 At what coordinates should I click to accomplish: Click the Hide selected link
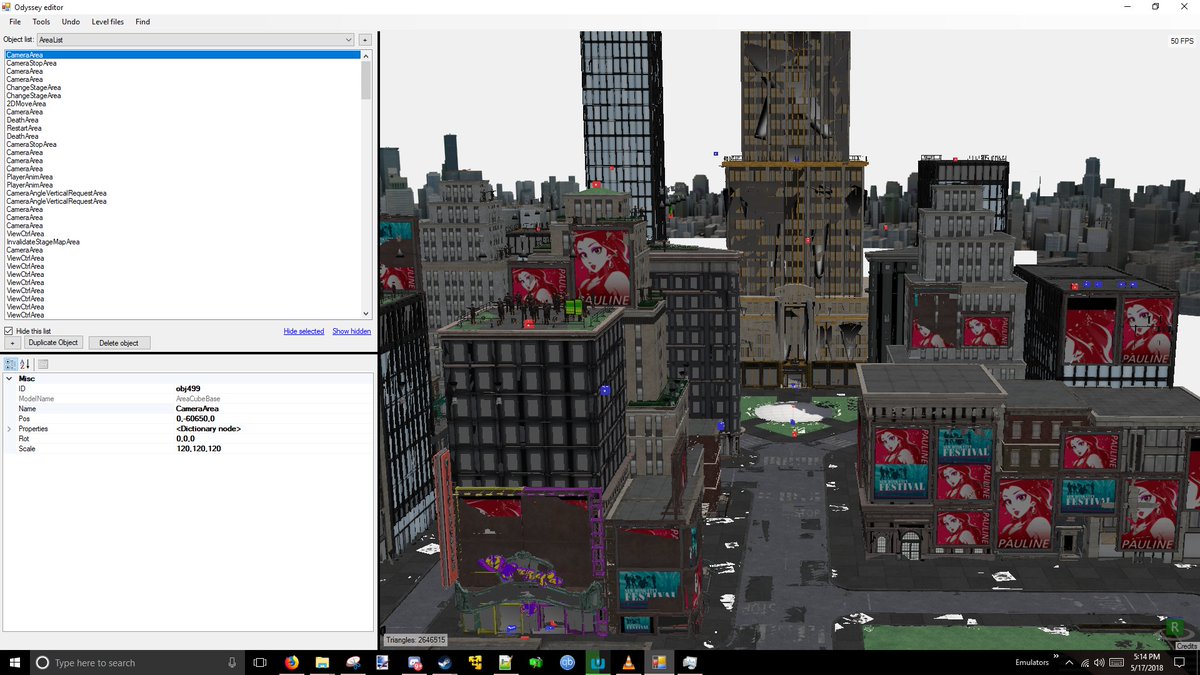pyautogui.click(x=304, y=331)
